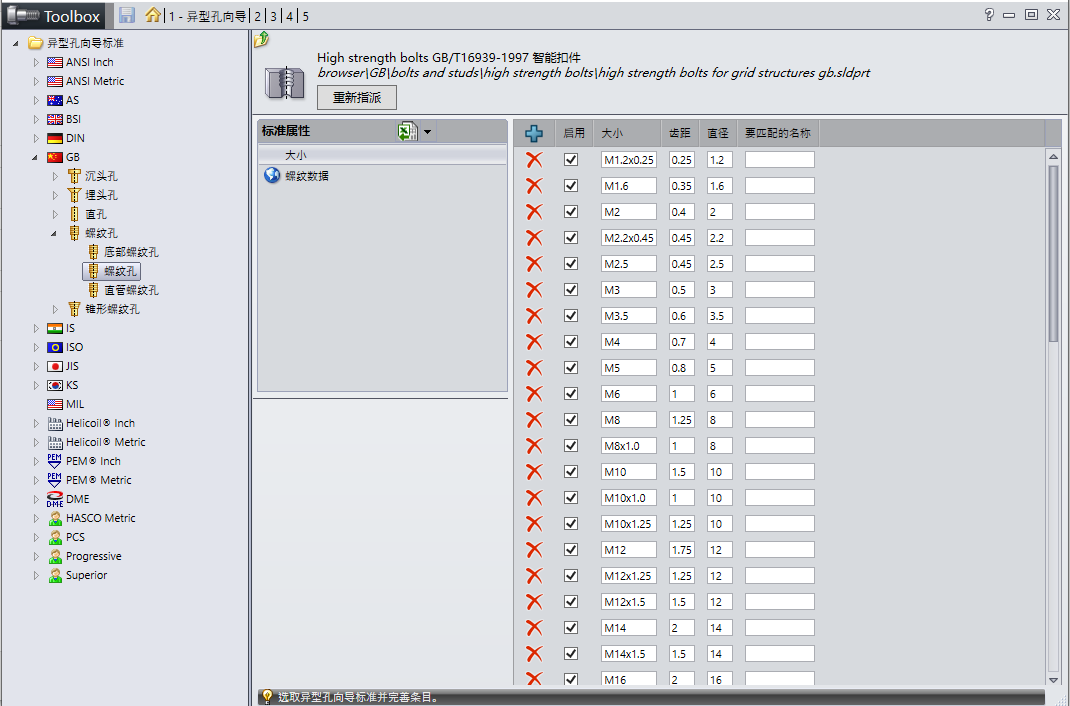This screenshot has width=1070, height=706.
Task: Delete the M1.6 row with its red X
Action: point(534,186)
